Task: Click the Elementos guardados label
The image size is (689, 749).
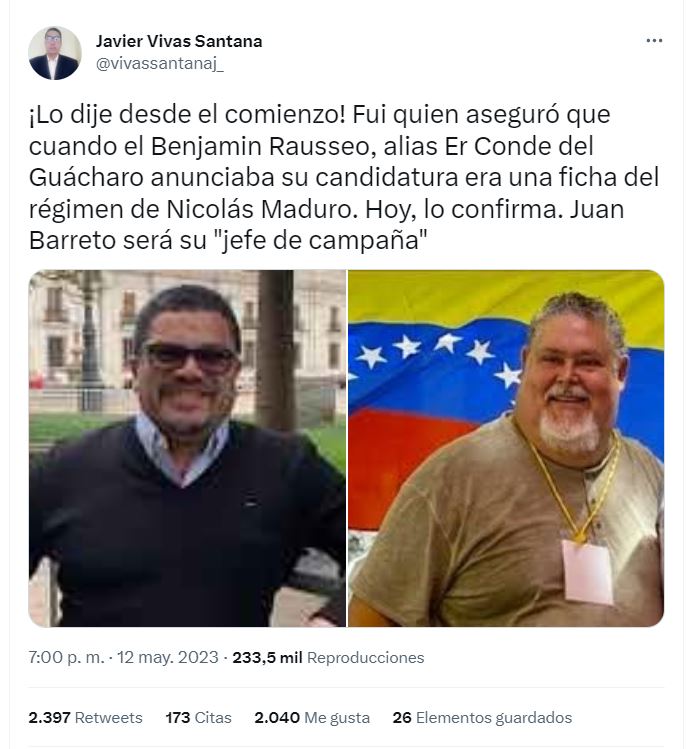Action: tap(494, 717)
